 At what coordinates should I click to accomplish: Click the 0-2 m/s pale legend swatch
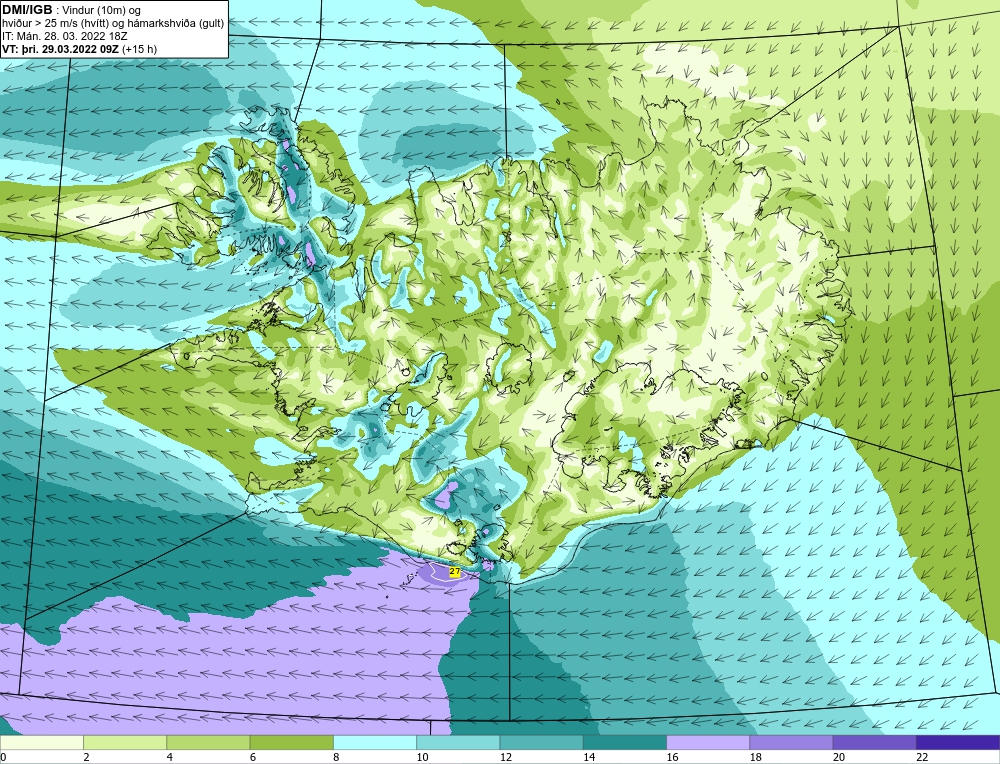pos(41,742)
